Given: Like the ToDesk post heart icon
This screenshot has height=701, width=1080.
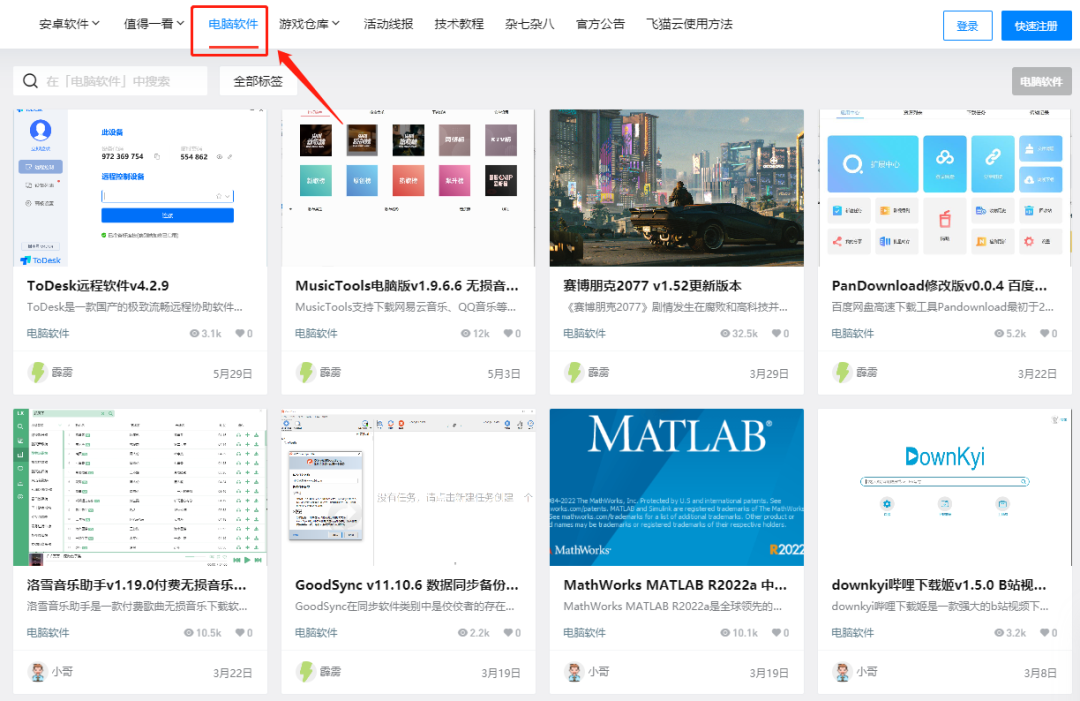Looking at the screenshot, I should pyautogui.click(x=240, y=333).
